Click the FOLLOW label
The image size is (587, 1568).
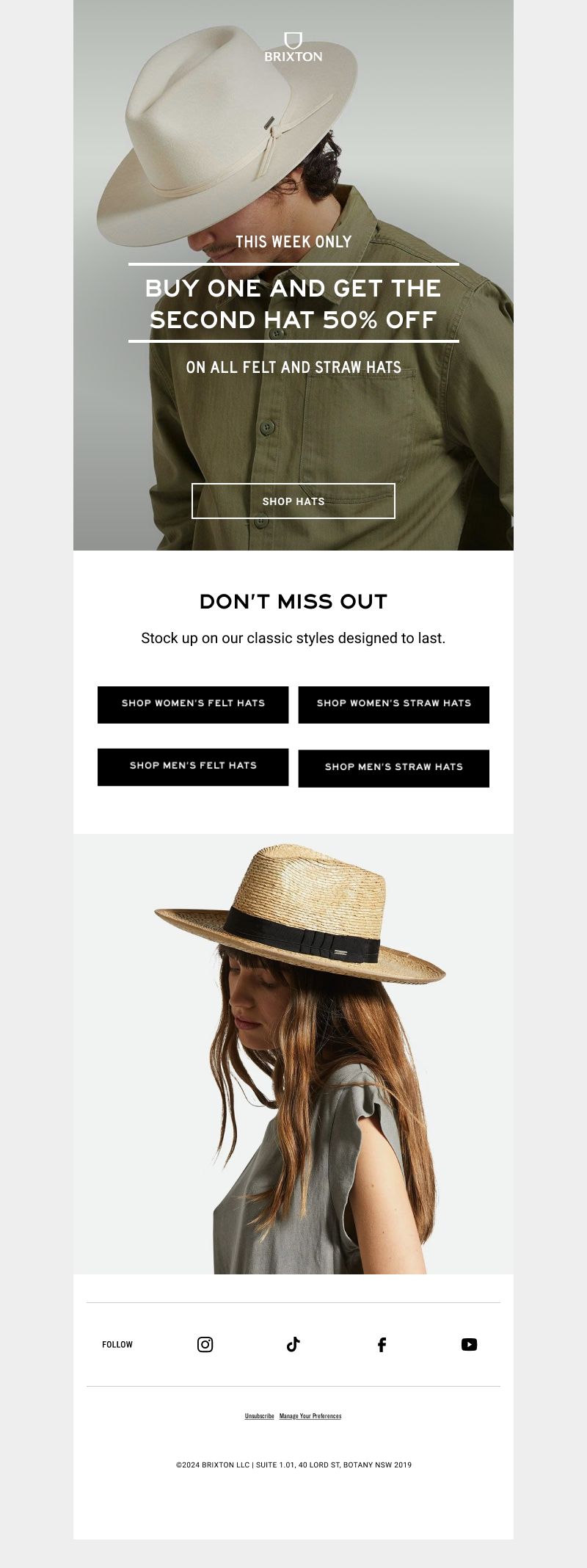pyautogui.click(x=117, y=1344)
